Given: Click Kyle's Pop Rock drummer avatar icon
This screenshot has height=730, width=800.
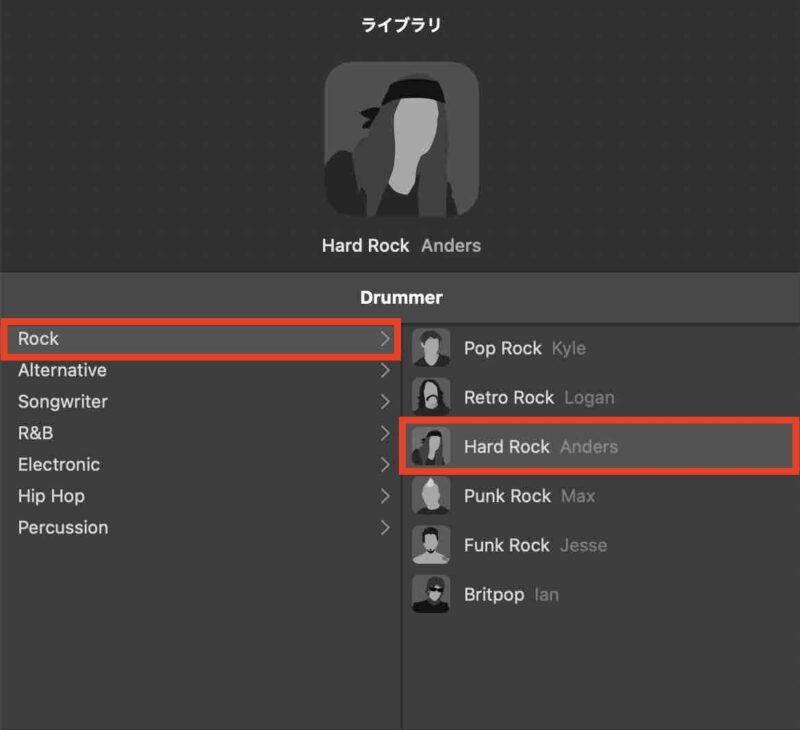Looking at the screenshot, I should click(x=431, y=348).
